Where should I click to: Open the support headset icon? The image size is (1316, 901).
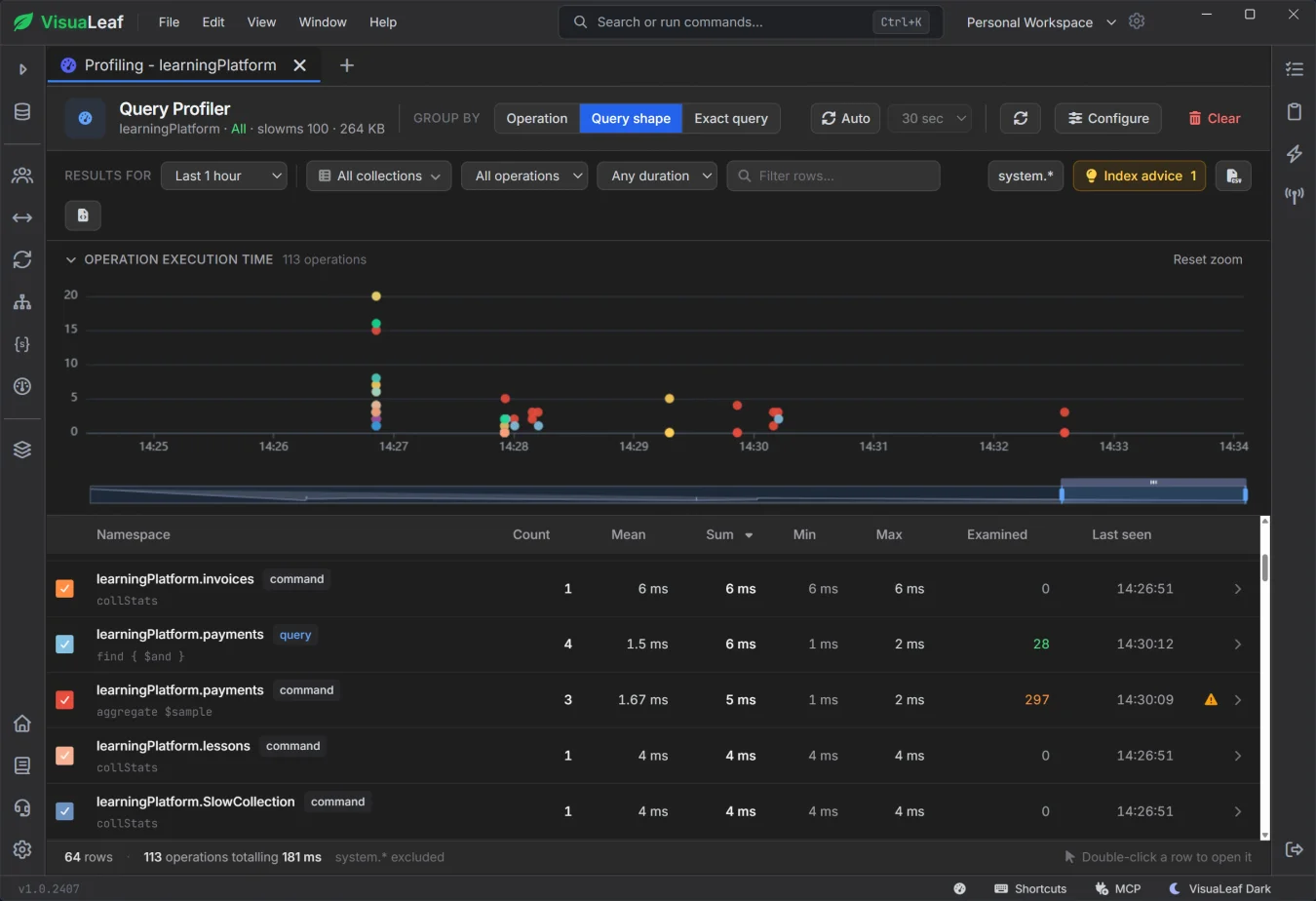point(22,807)
